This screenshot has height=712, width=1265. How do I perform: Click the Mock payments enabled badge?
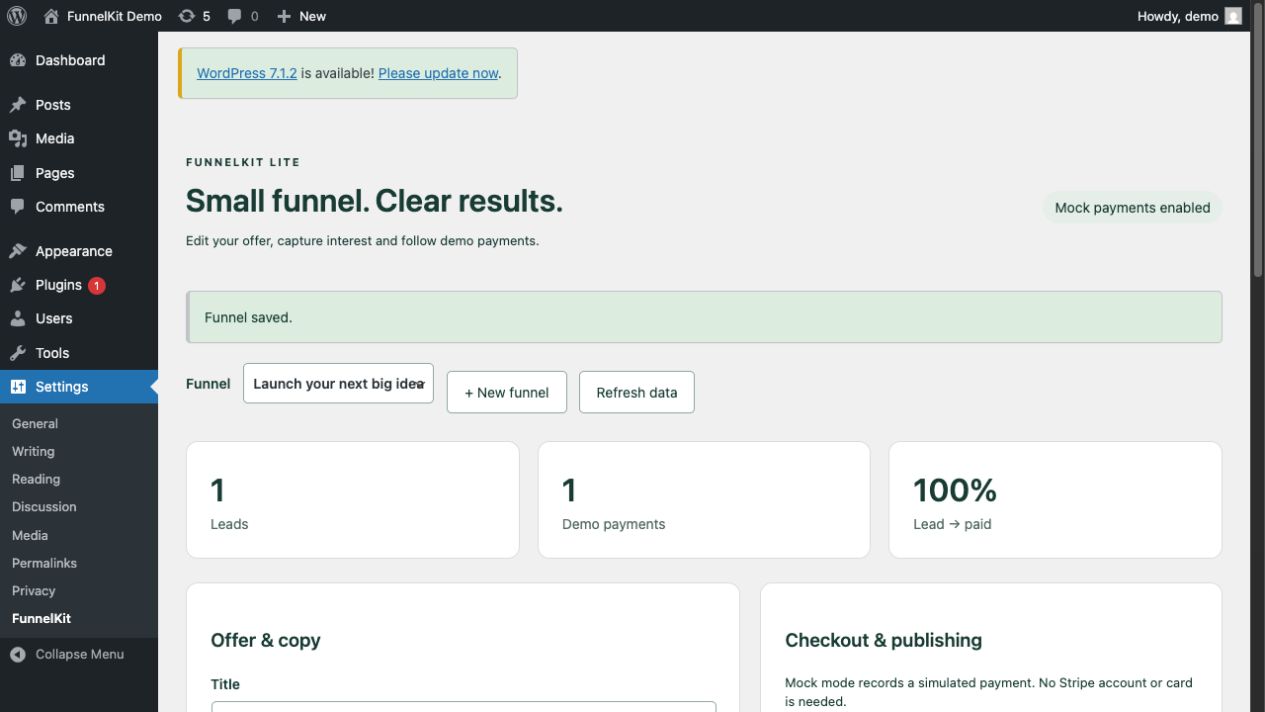pos(1132,208)
